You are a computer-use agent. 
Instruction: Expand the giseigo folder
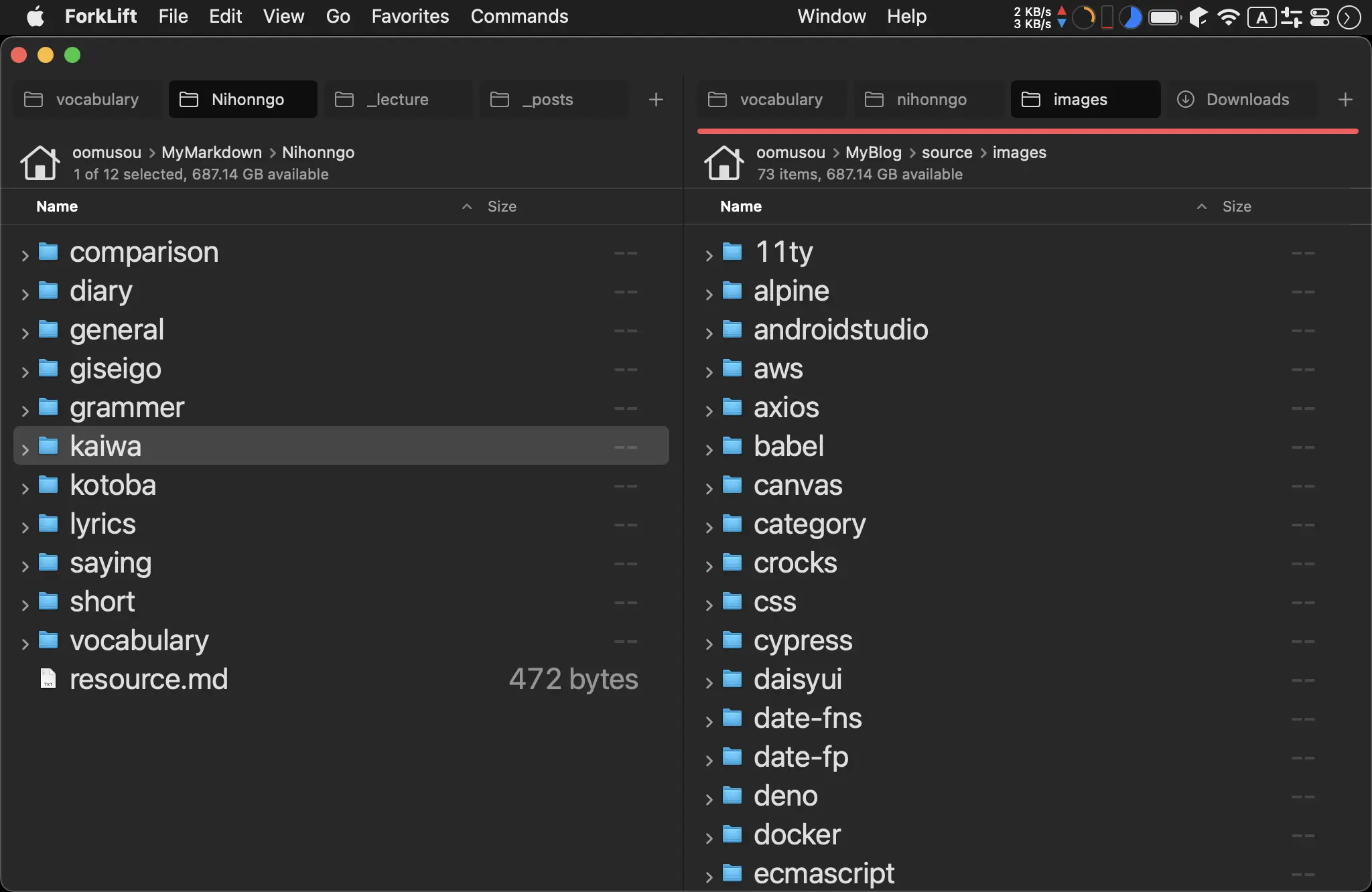(x=25, y=371)
